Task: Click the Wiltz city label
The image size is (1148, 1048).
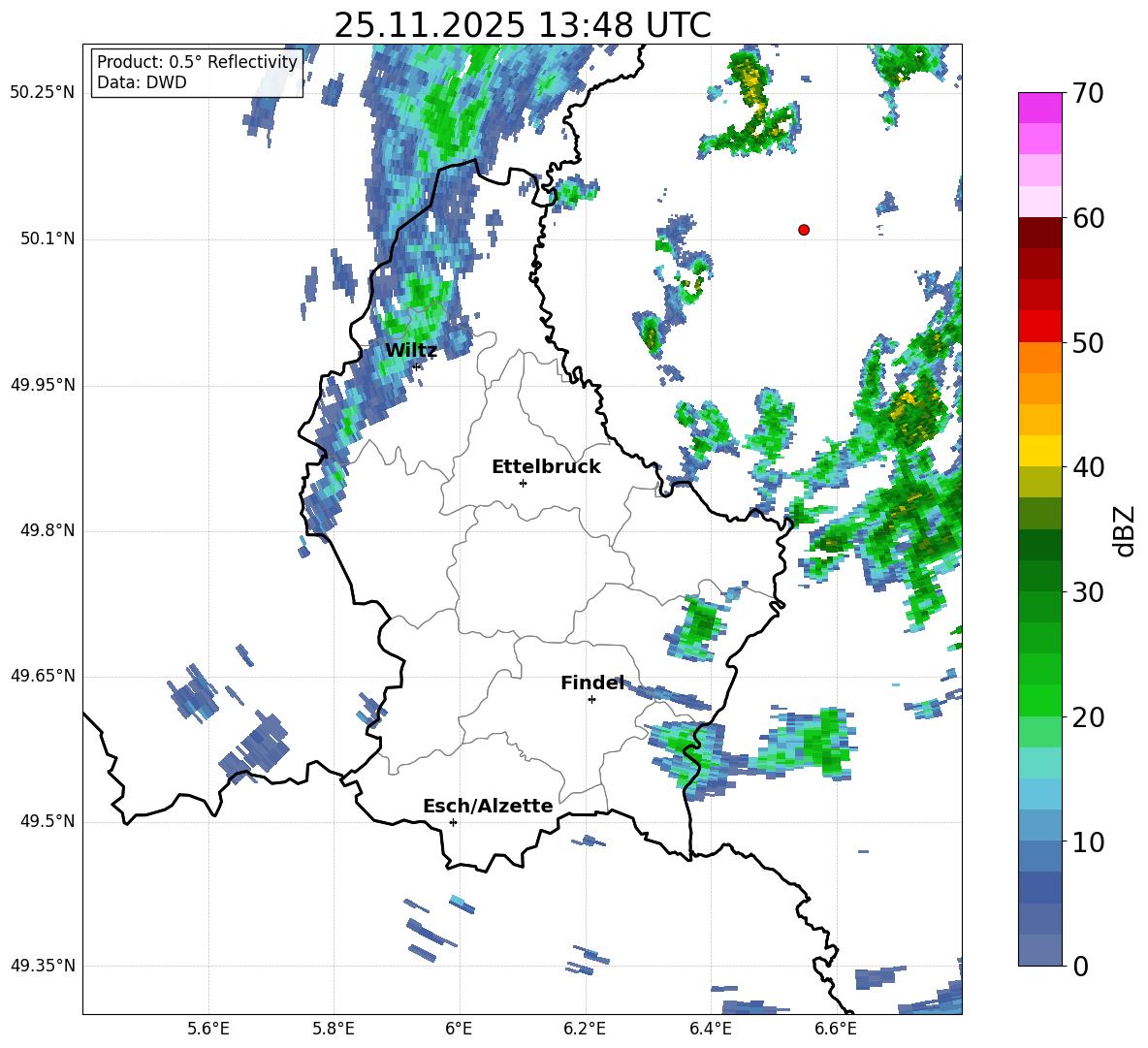Action: [411, 351]
